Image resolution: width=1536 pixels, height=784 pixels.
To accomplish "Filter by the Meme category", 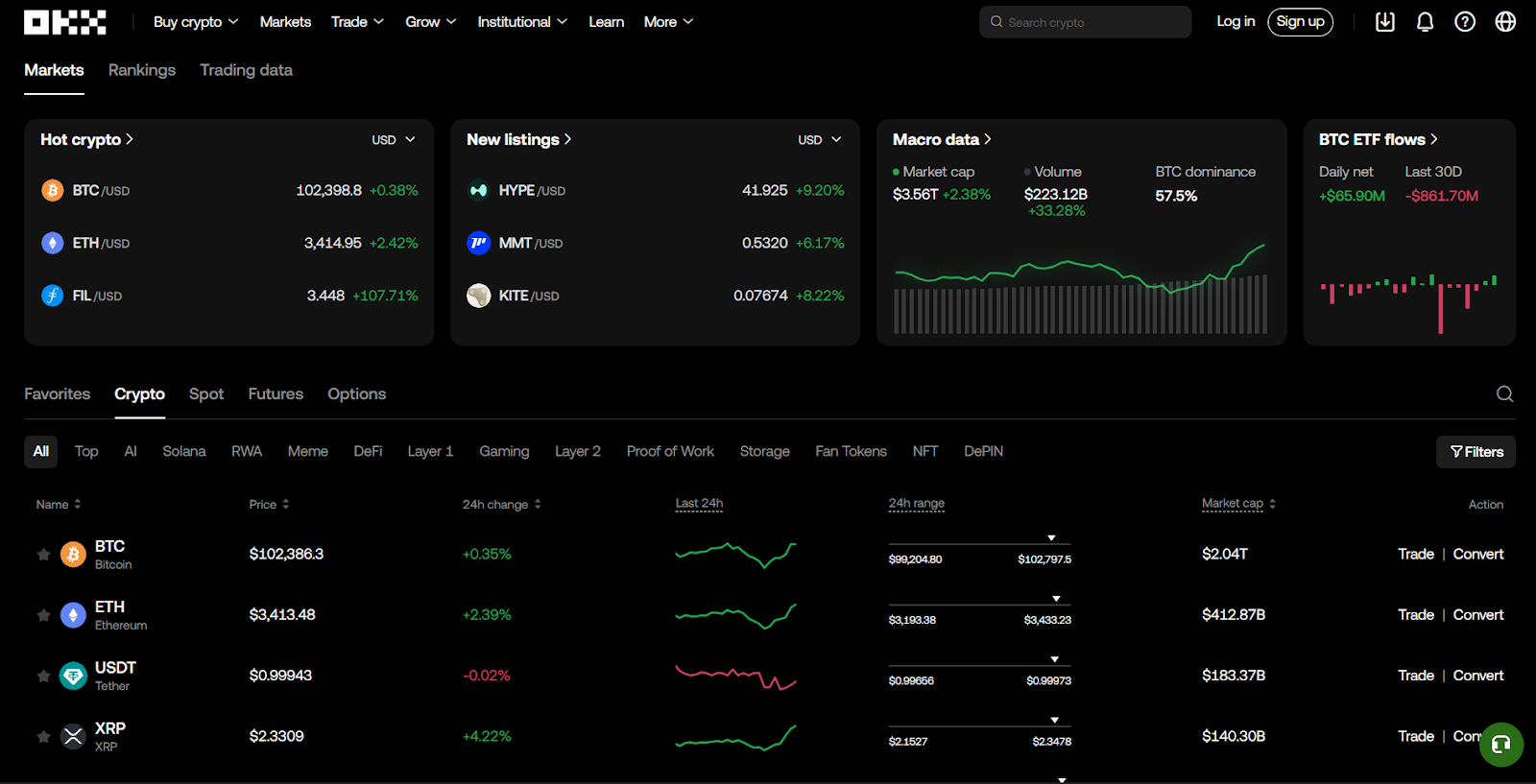I will click(308, 451).
